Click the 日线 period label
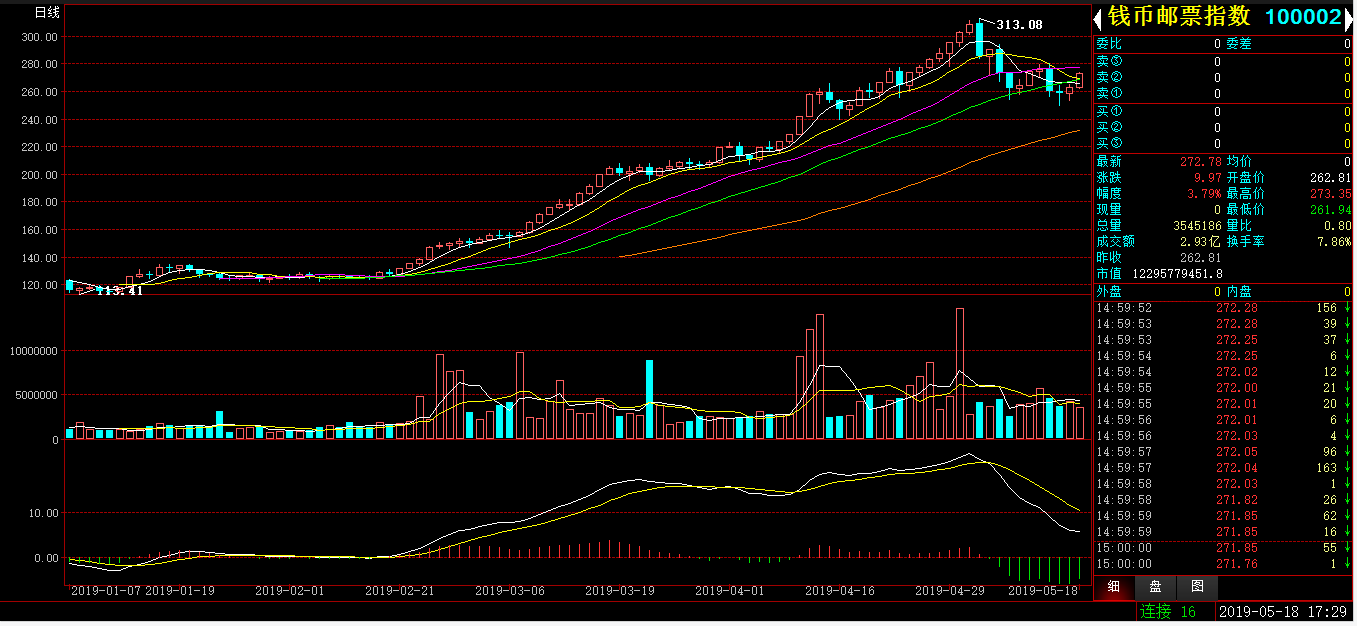 pyautogui.click(x=47, y=13)
